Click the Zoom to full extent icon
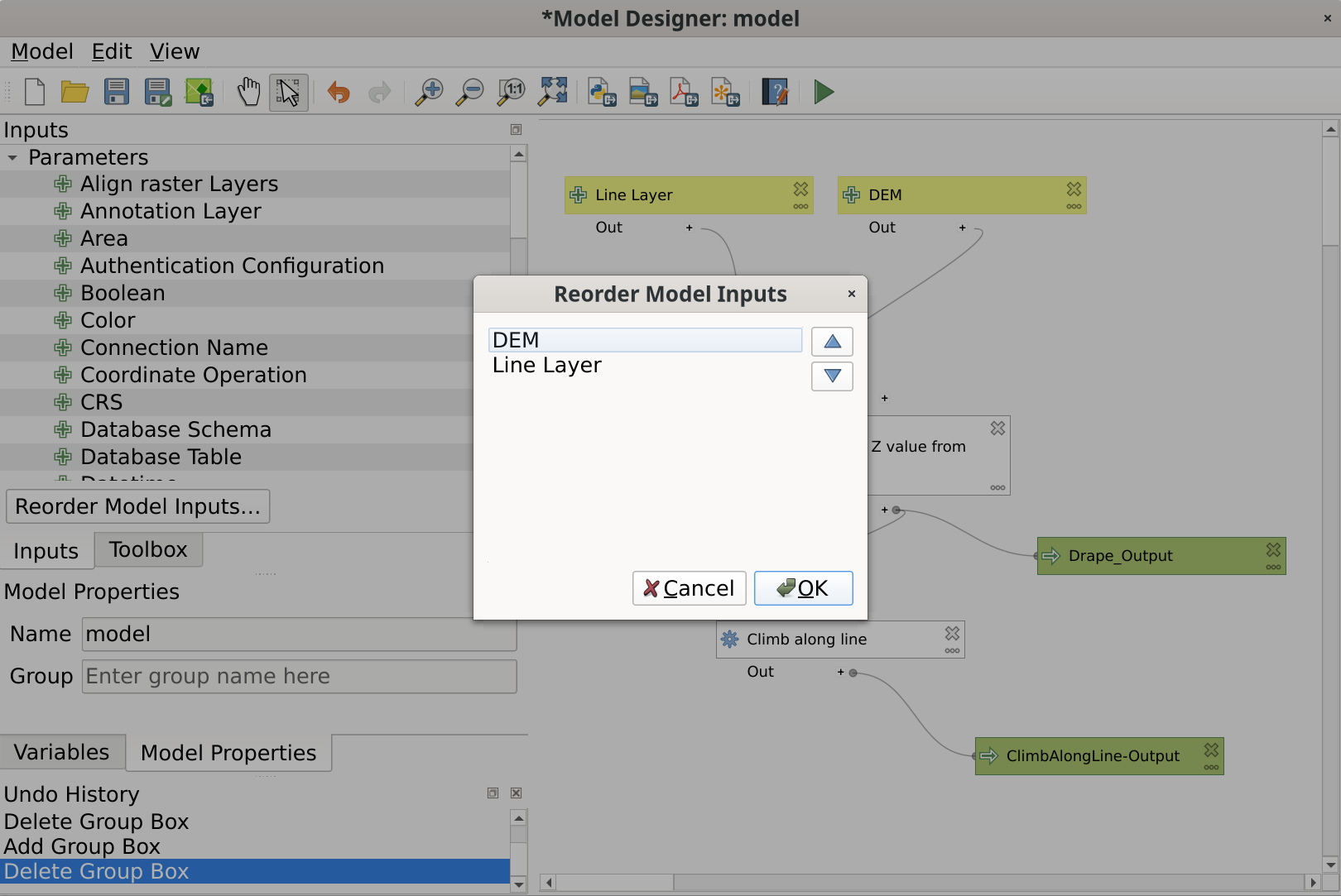1341x896 pixels. [552, 92]
